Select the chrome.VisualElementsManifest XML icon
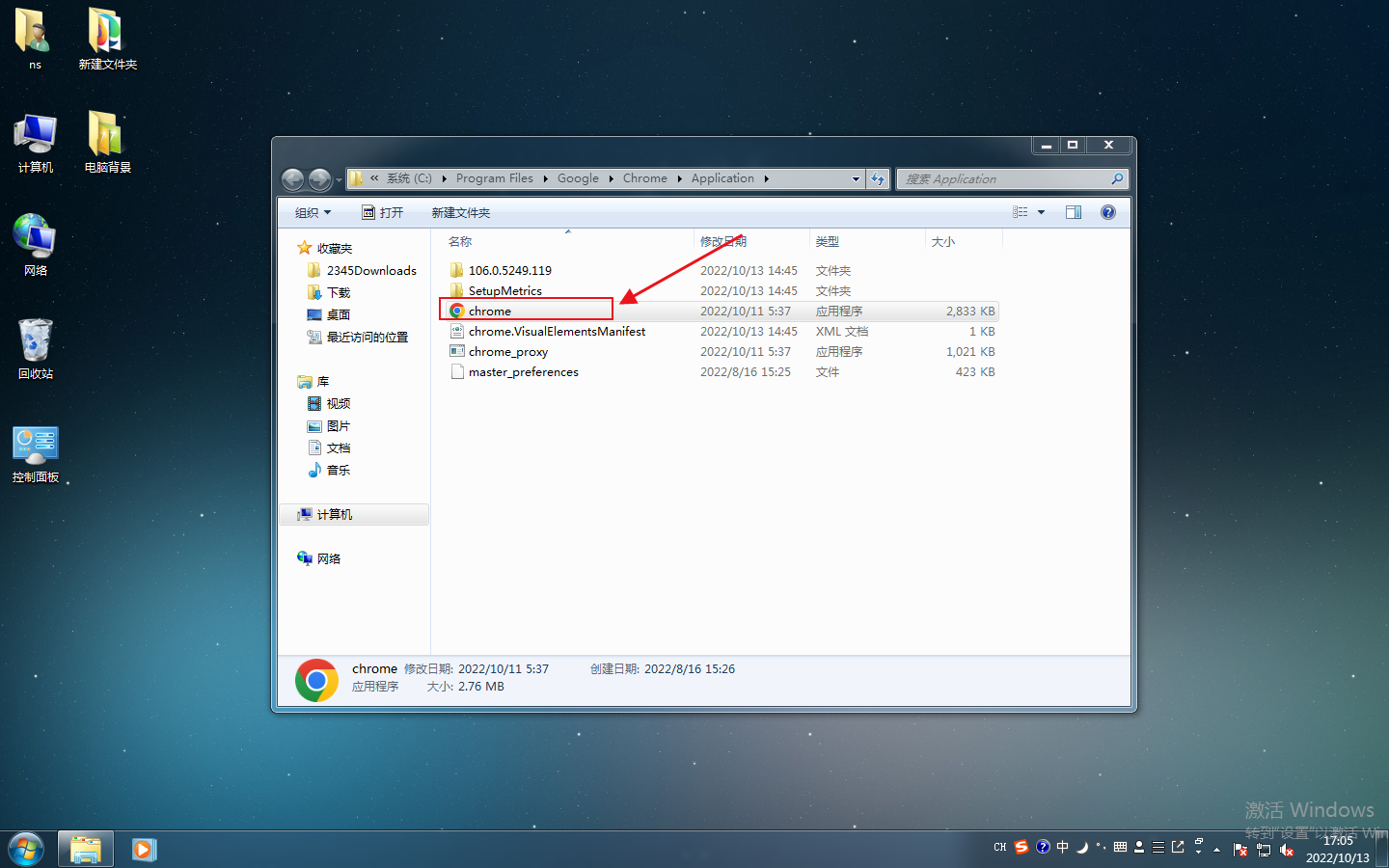 coord(457,331)
